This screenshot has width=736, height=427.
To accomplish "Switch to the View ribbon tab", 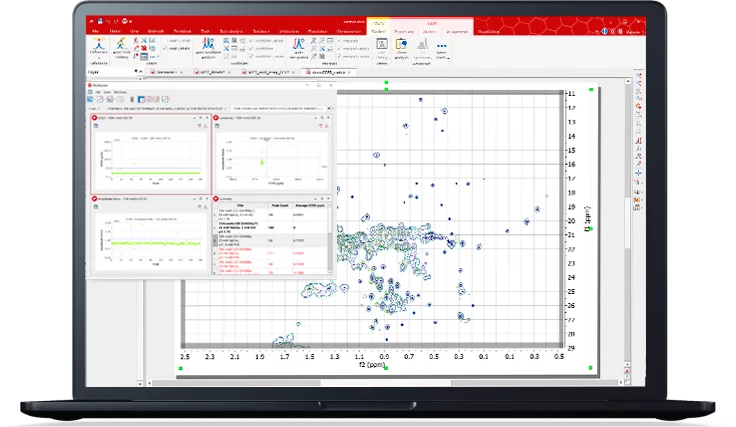I will coord(134,31).
